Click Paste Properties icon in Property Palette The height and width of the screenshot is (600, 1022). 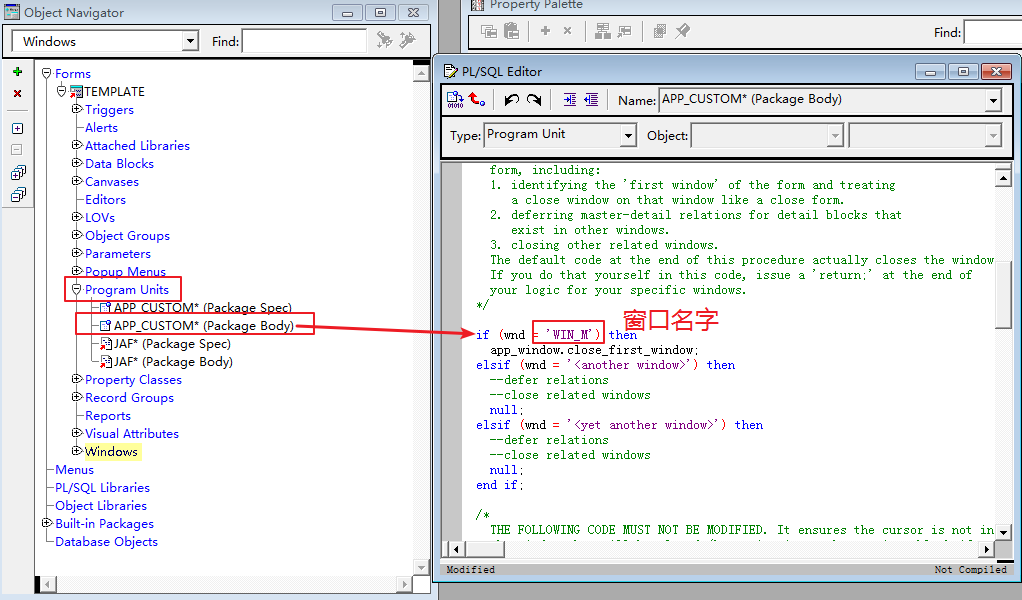point(512,31)
